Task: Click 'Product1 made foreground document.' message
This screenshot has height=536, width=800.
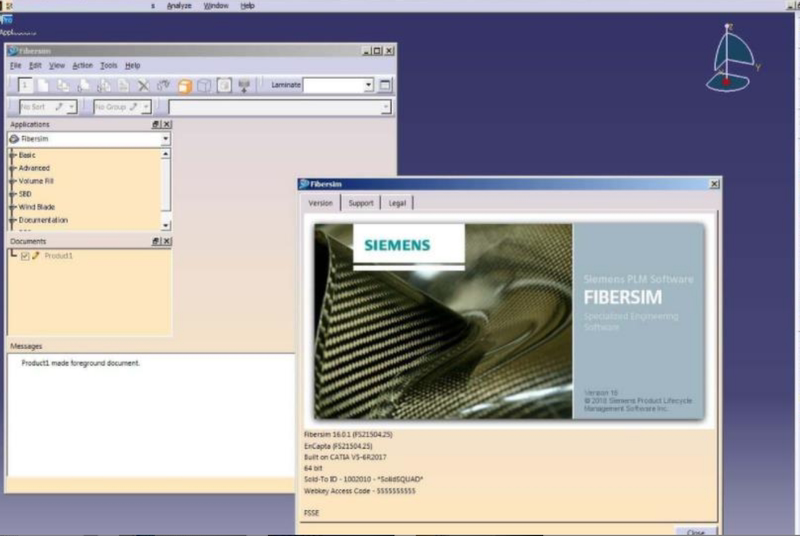Action: click(x=81, y=363)
